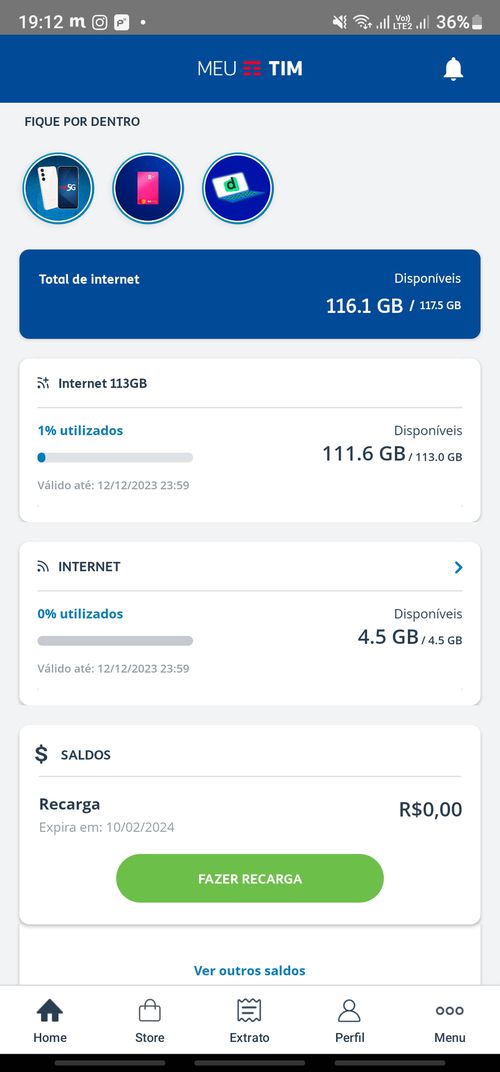Open the Perfil person icon
This screenshot has height=1072, width=500.
click(350, 1010)
